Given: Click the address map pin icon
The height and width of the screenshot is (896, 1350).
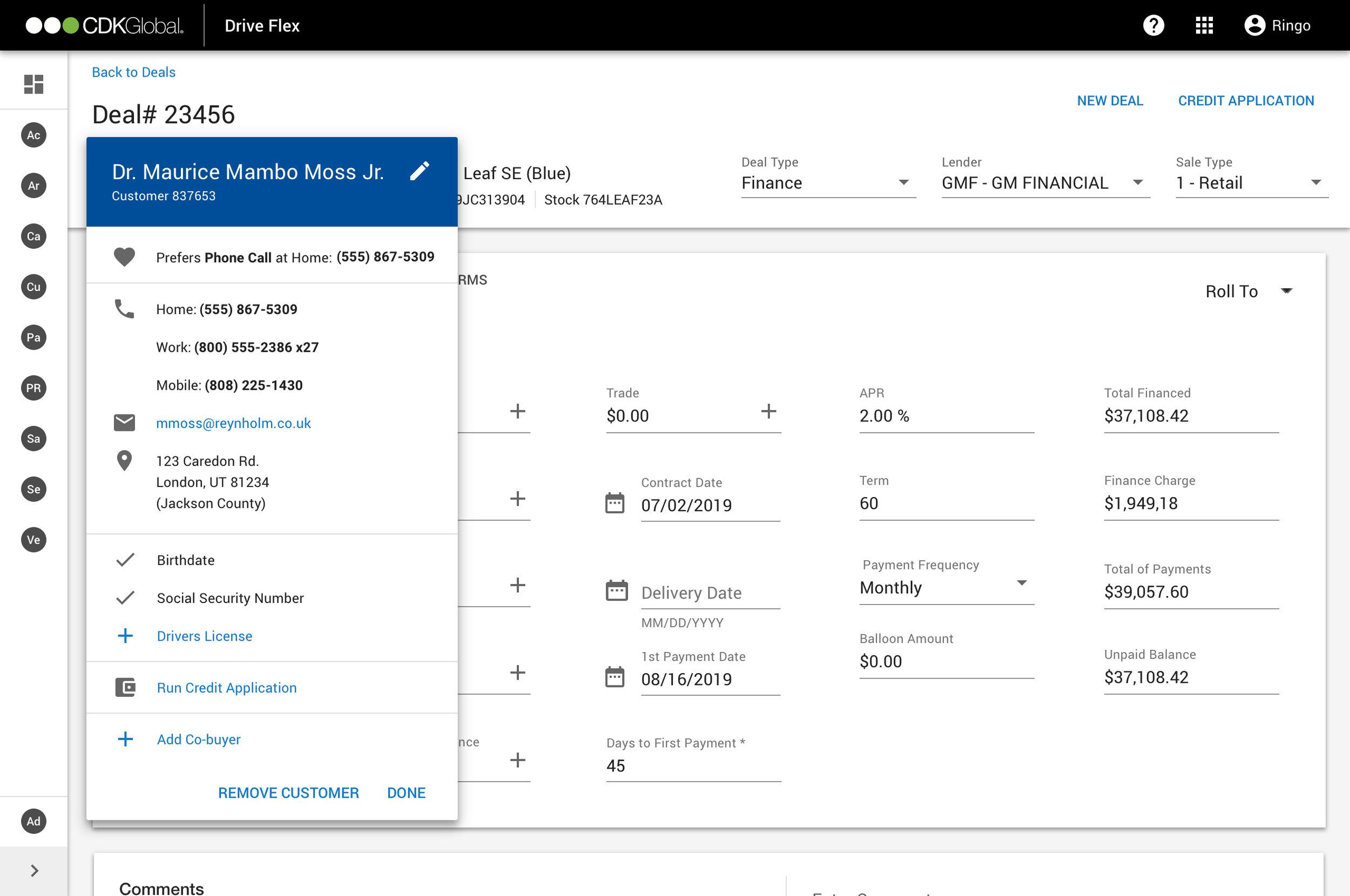Looking at the screenshot, I should pos(124,460).
